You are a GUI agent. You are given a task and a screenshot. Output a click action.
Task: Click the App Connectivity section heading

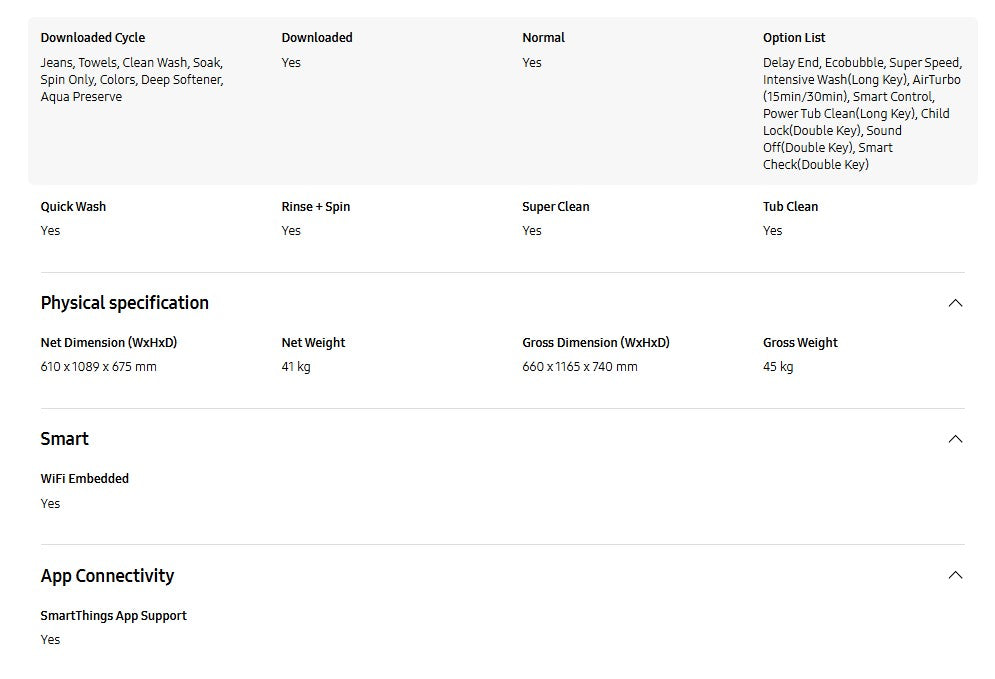pos(107,576)
